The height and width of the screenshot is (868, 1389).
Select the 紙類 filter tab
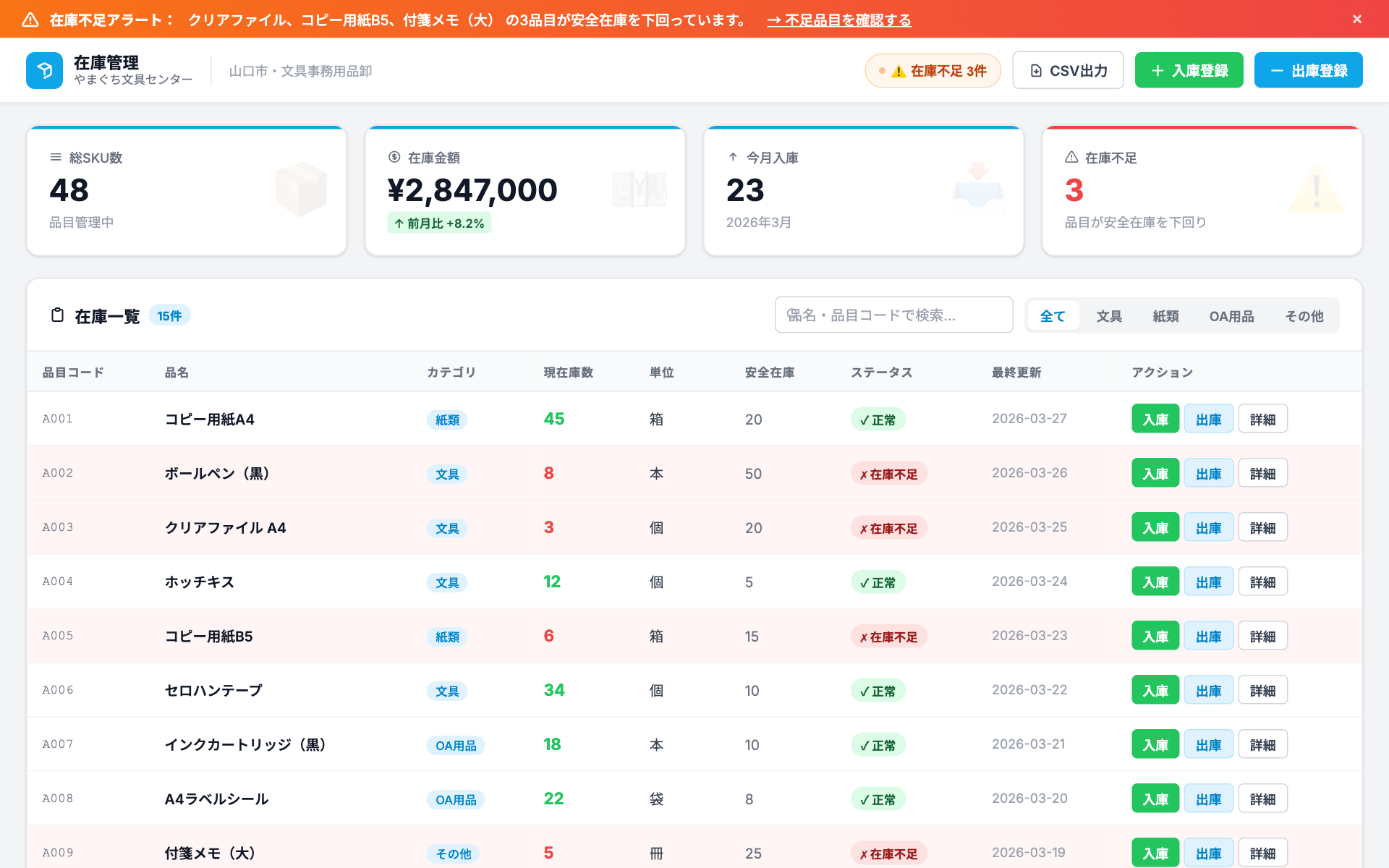point(1165,316)
